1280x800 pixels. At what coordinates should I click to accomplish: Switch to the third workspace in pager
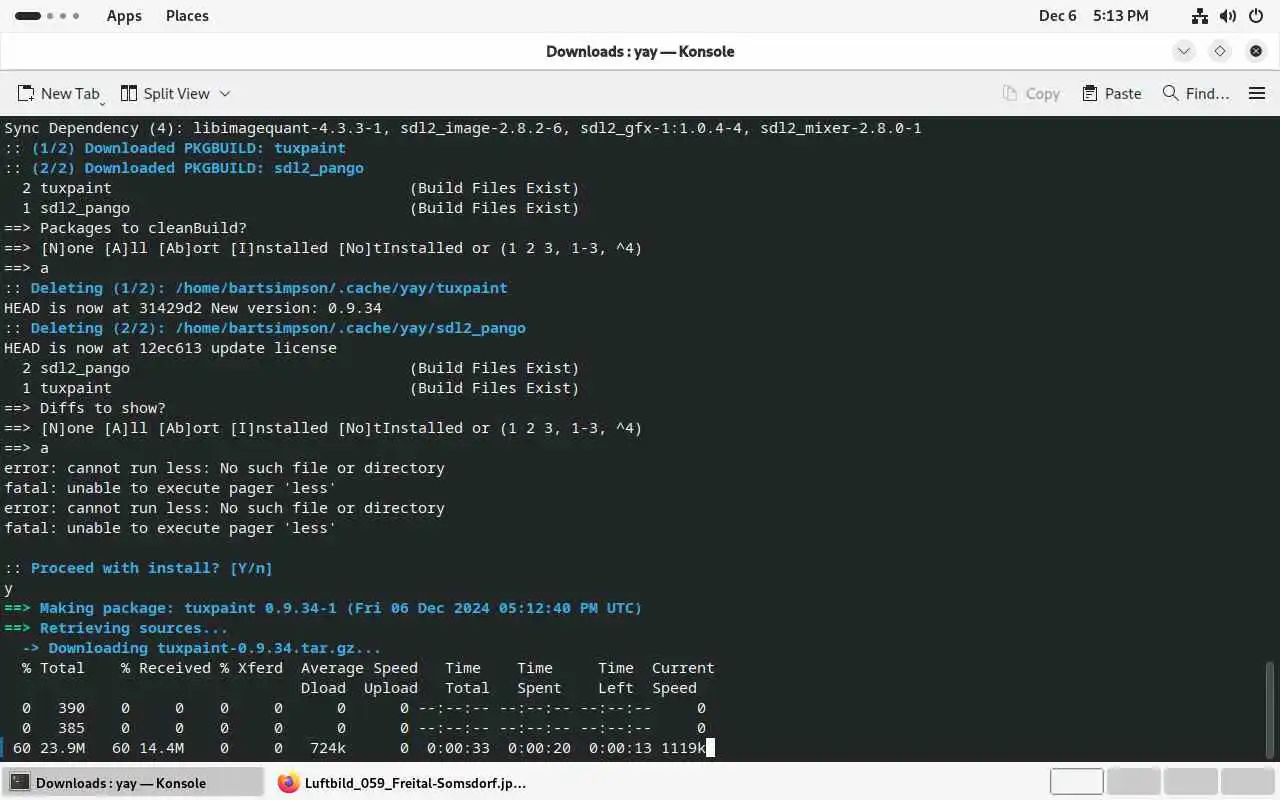click(1190, 782)
